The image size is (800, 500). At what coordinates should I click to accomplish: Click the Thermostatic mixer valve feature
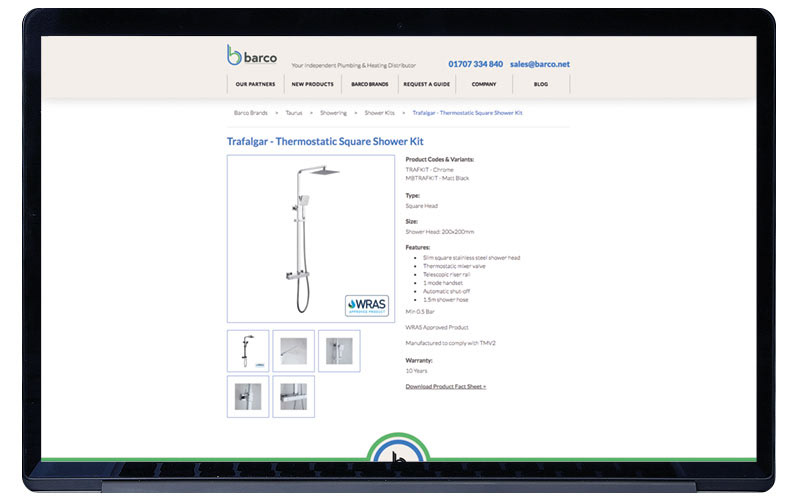454,266
